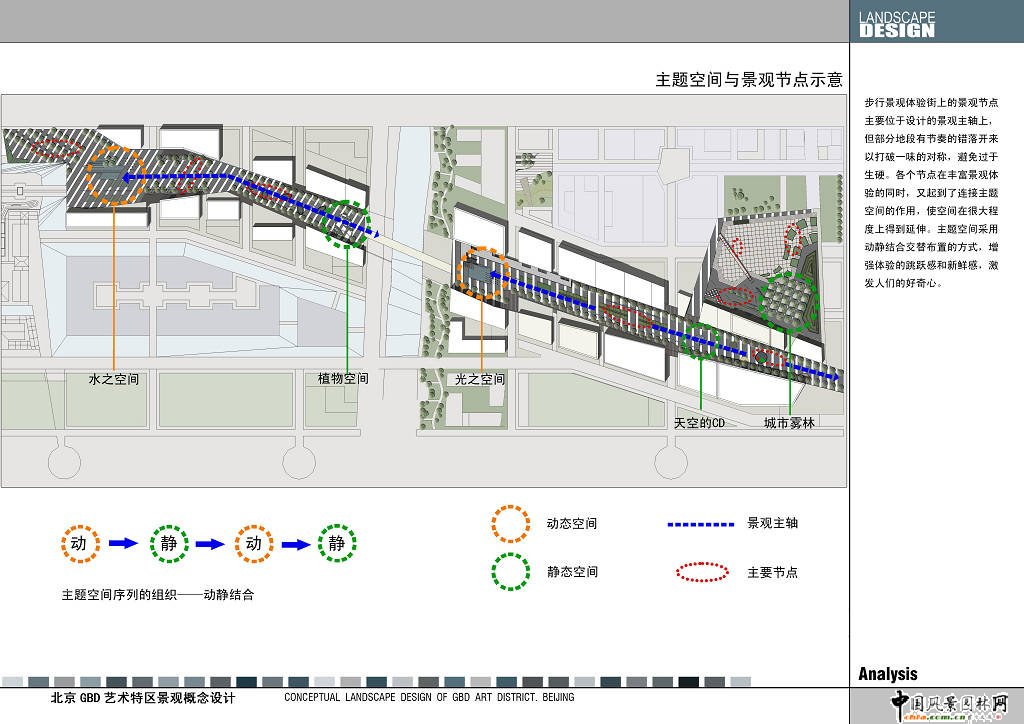The width and height of the screenshot is (1024, 724).
Task: Click the 天空的CD map label
Action: (x=699, y=423)
